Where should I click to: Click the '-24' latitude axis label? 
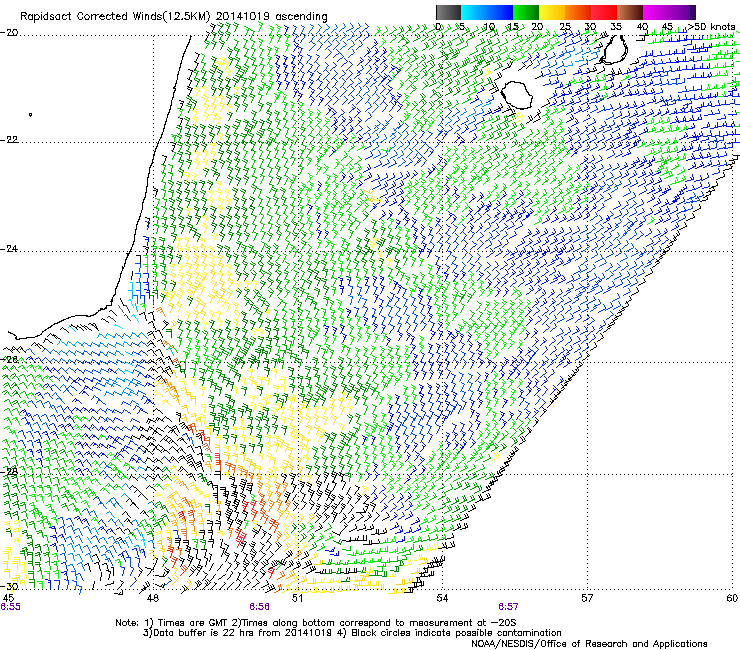pos(9,249)
